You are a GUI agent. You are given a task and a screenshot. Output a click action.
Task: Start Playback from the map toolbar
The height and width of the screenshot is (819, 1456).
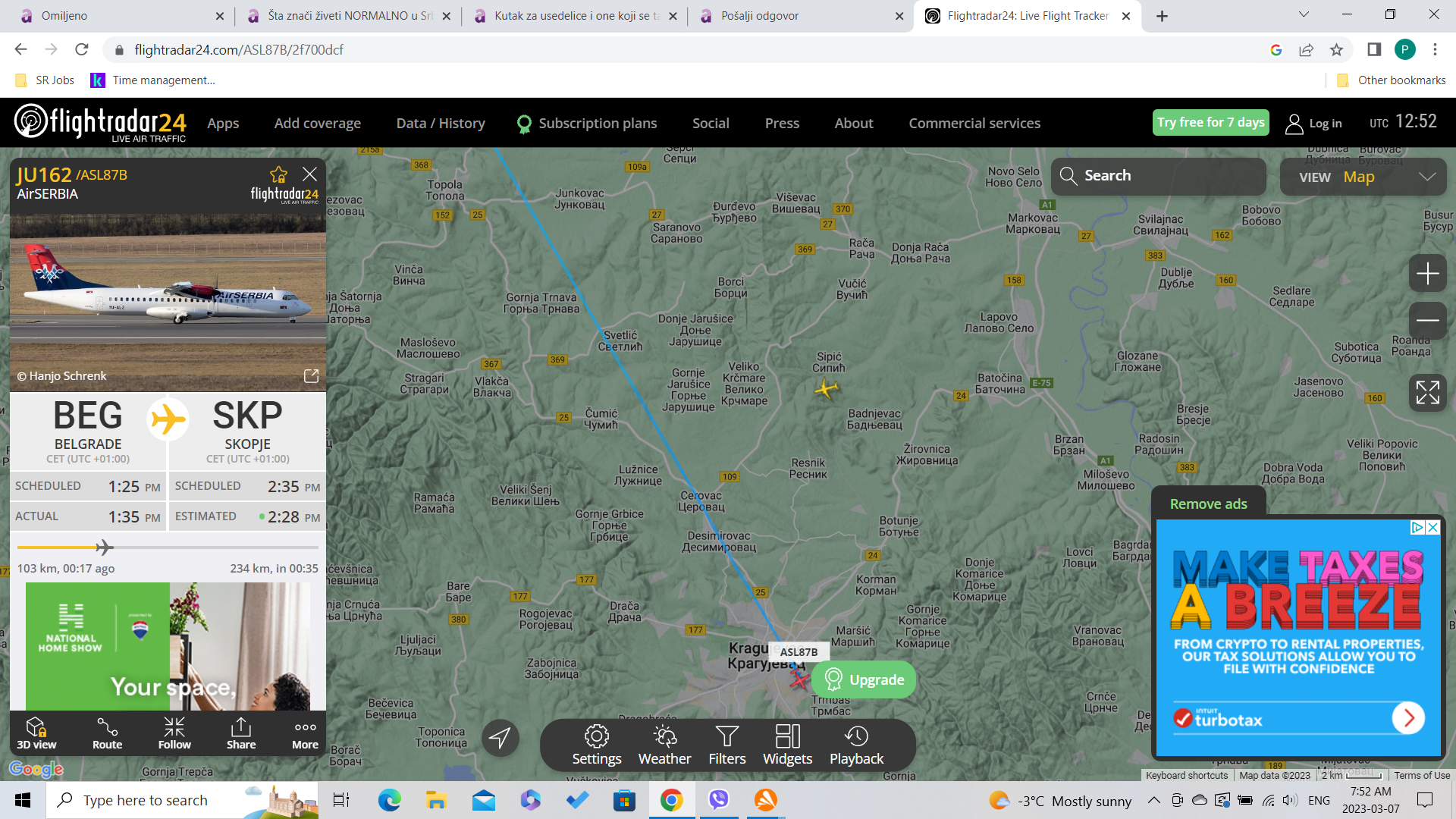pyautogui.click(x=856, y=745)
